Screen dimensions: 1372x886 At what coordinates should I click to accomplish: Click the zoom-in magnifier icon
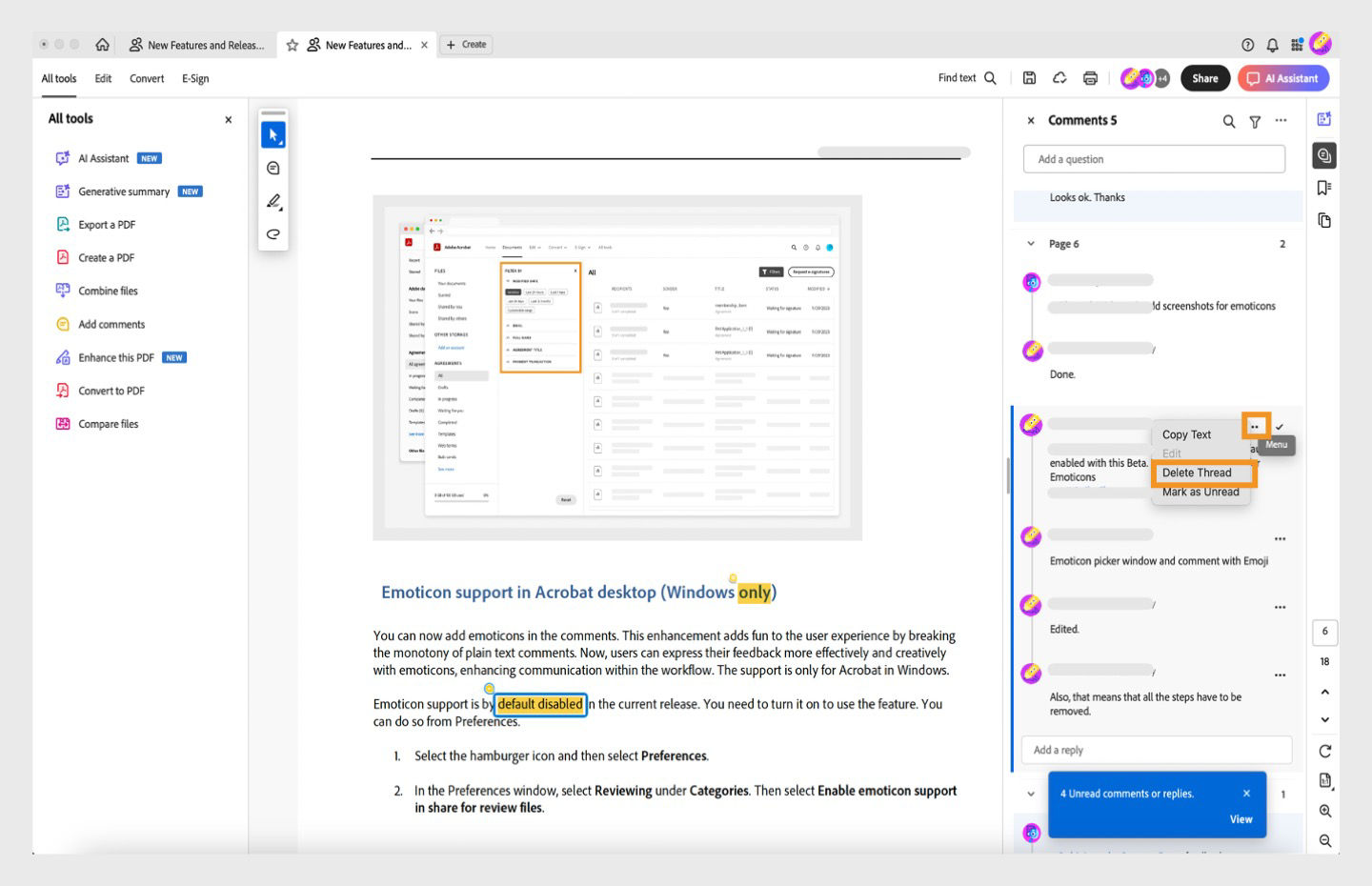point(1324,811)
